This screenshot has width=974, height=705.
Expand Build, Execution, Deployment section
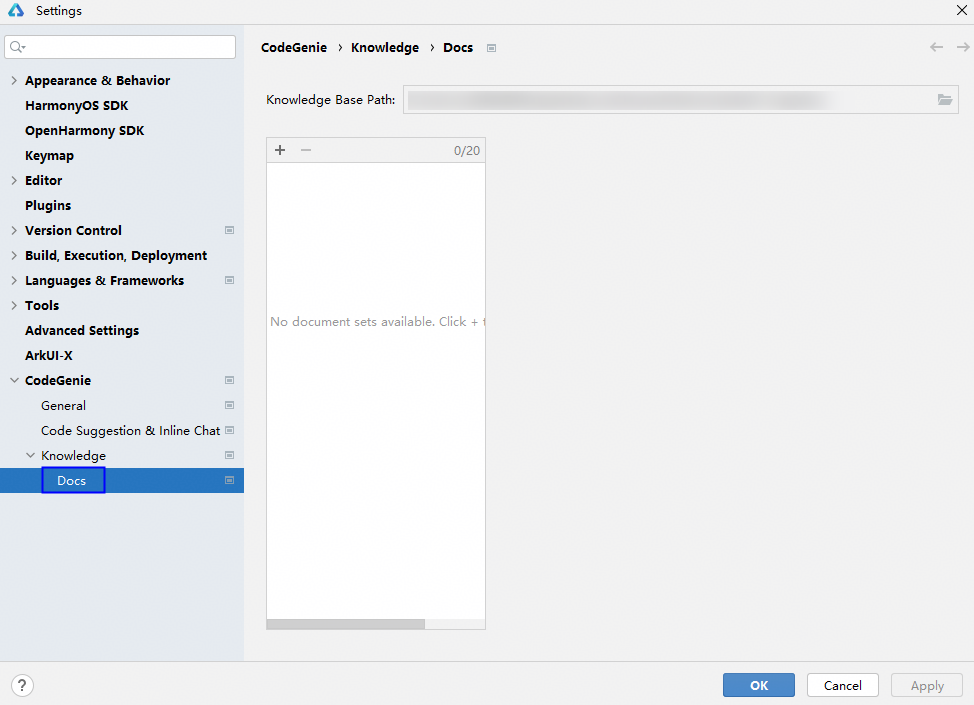tap(14, 256)
